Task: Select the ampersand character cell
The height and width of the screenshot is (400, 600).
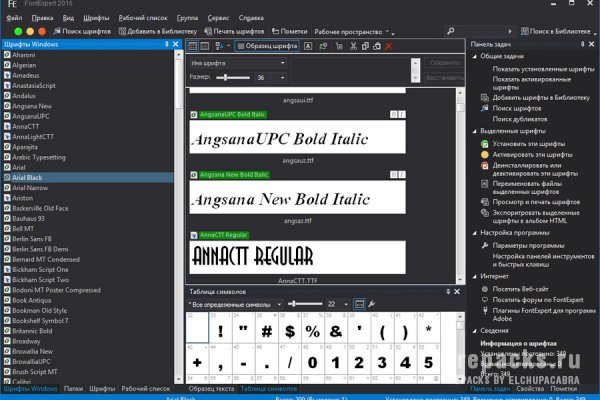Action: pos(336,329)
